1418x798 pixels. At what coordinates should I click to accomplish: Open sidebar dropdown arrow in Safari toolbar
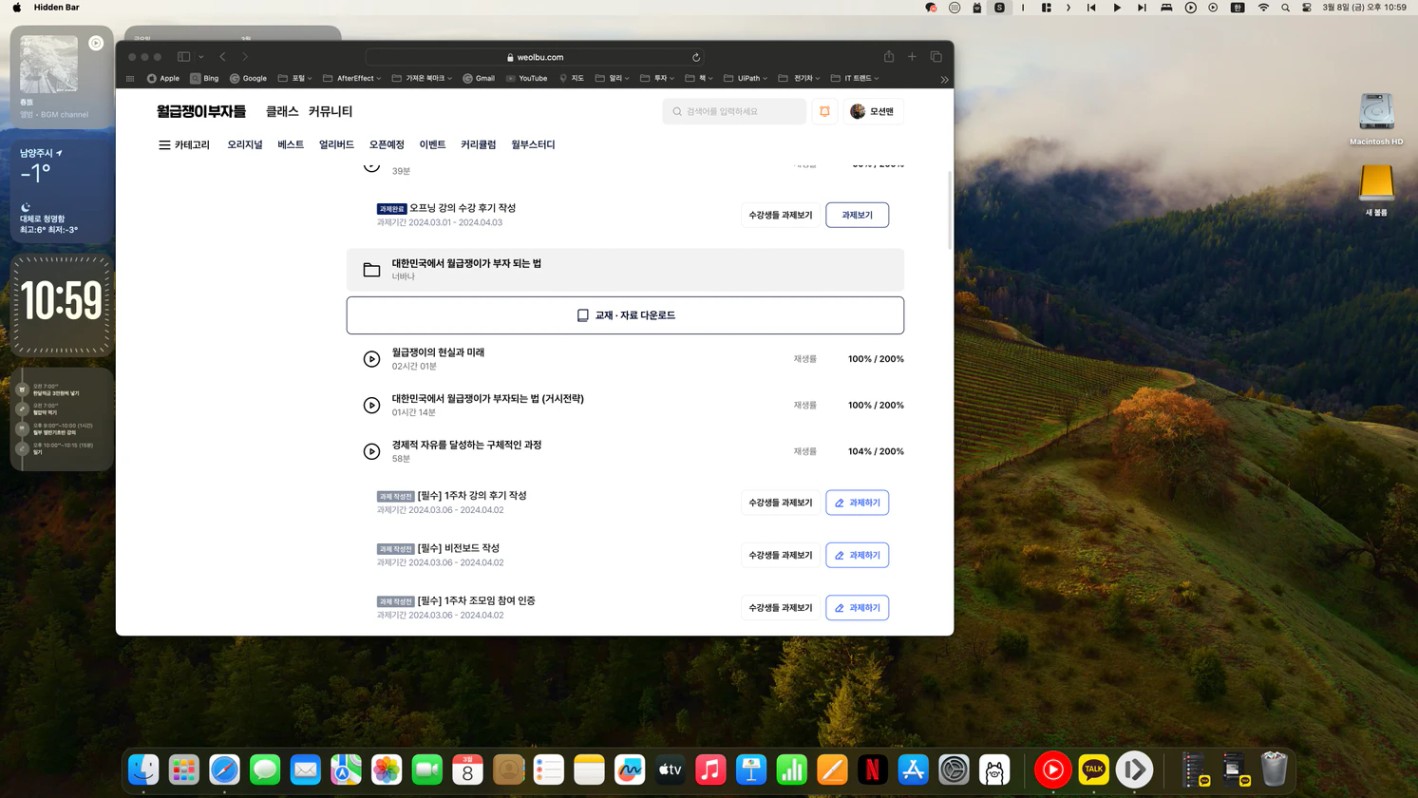click(201, 57)
